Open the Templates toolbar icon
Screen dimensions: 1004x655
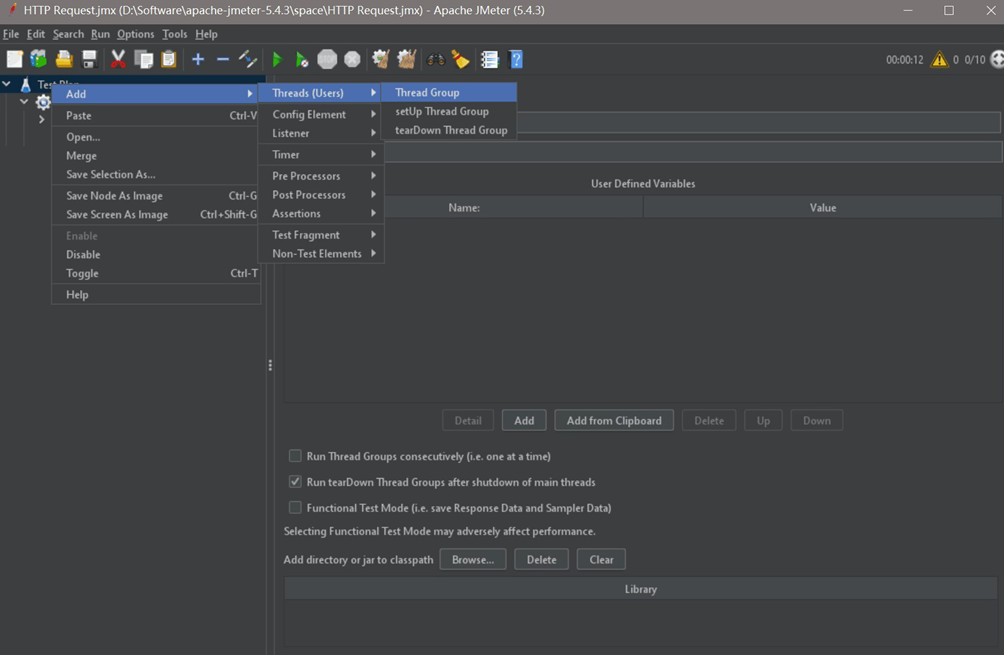tap(38, 60)
